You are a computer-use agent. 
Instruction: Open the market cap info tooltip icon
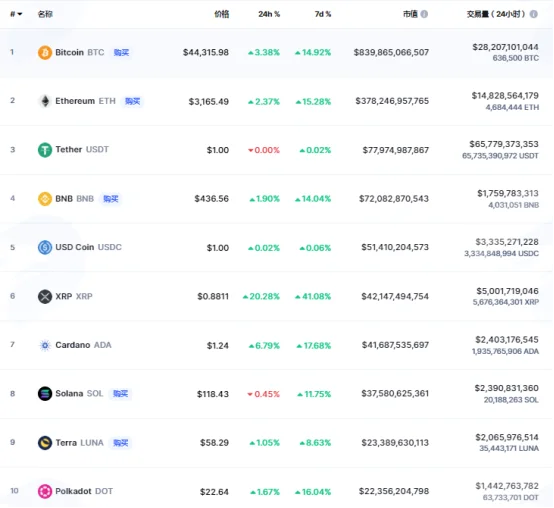click(424, 14)
